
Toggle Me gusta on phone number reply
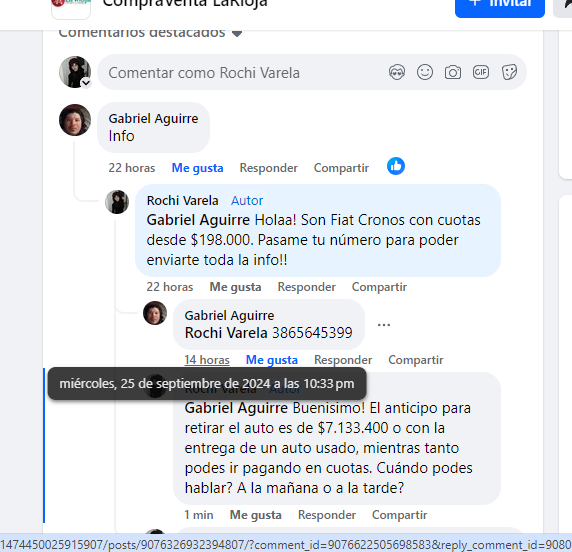pos(272,360)
